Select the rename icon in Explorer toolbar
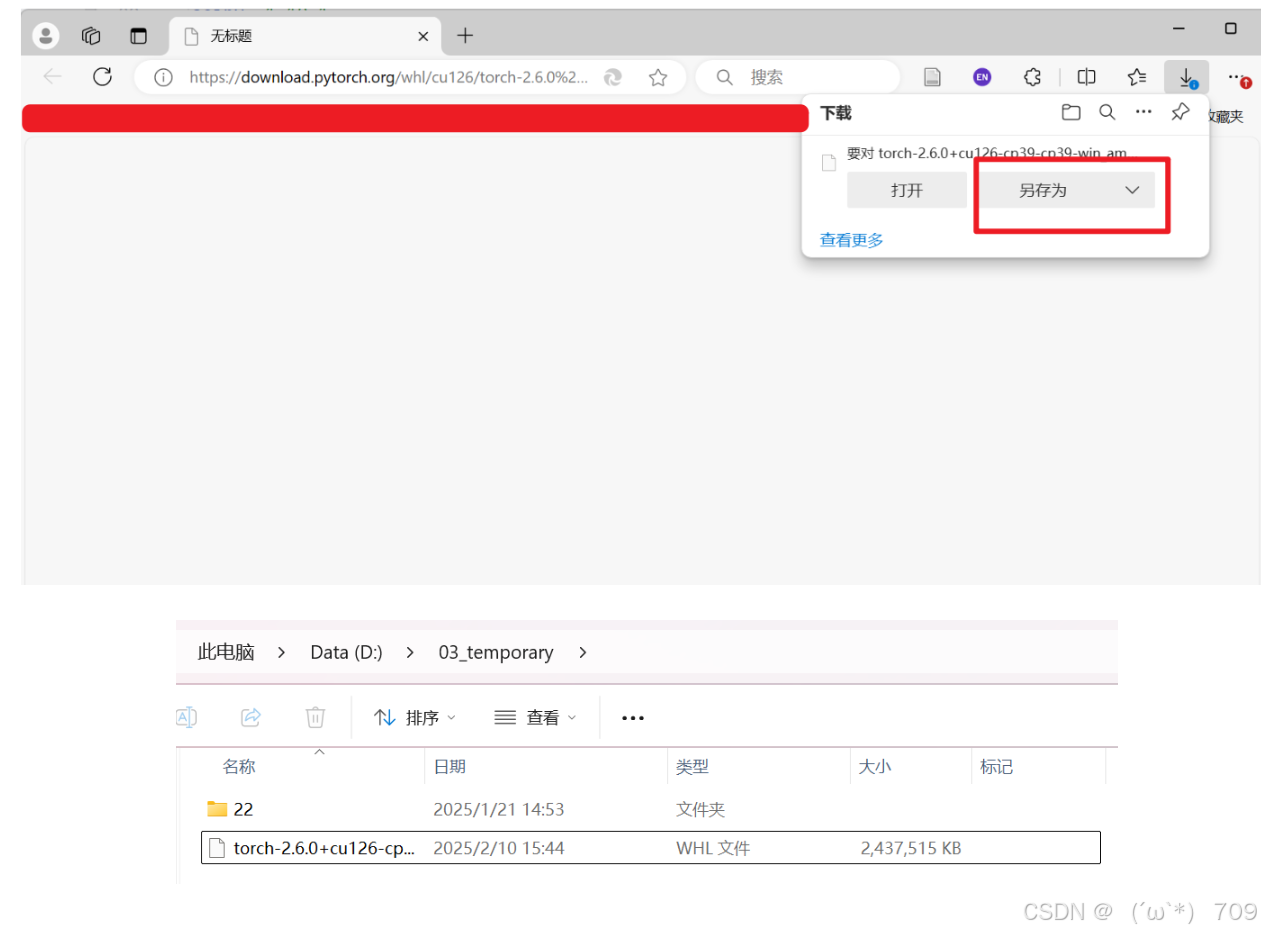 [x=186, y=717]
